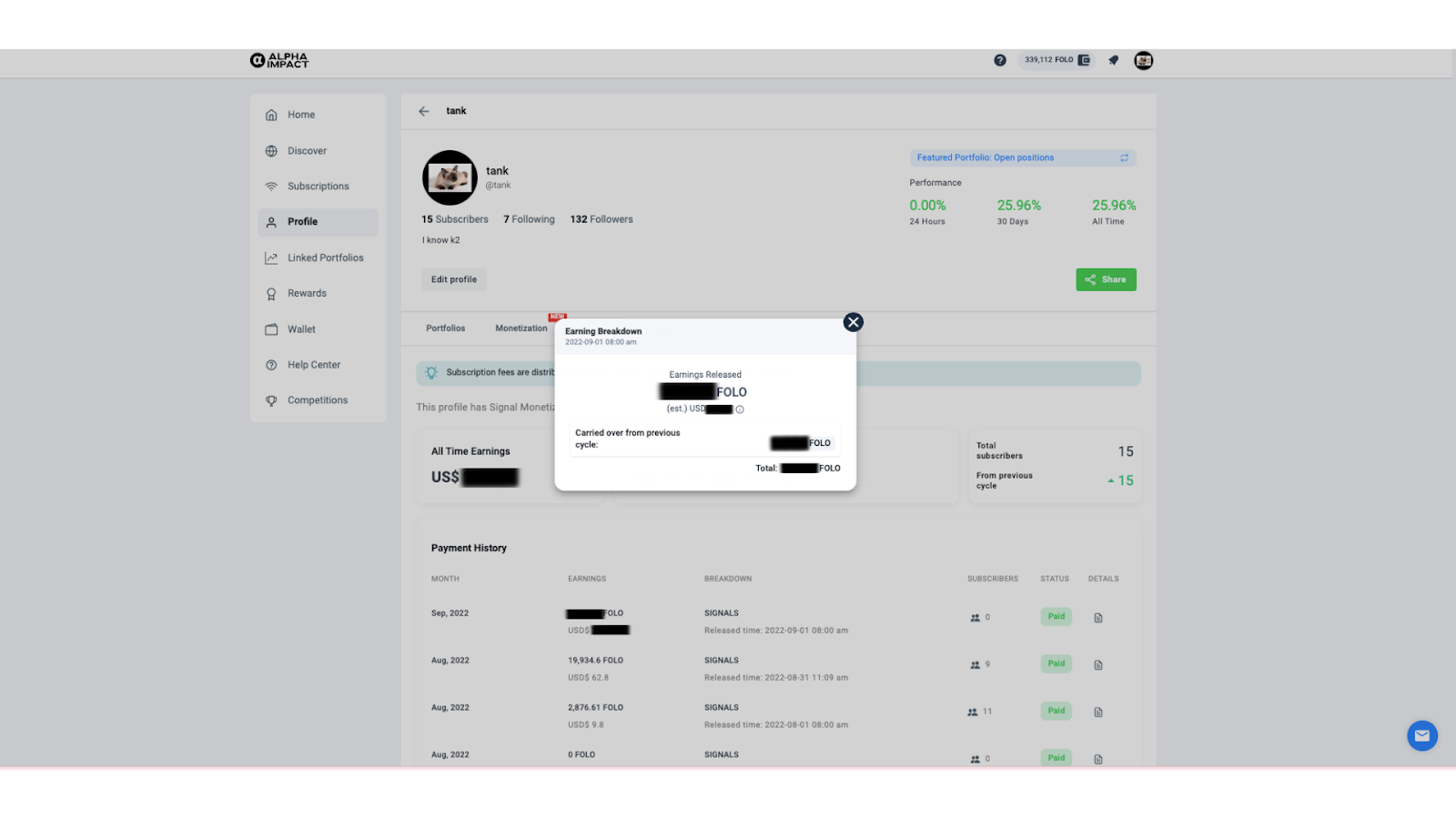Open Rewards in the sidebar

pos(318,294)
